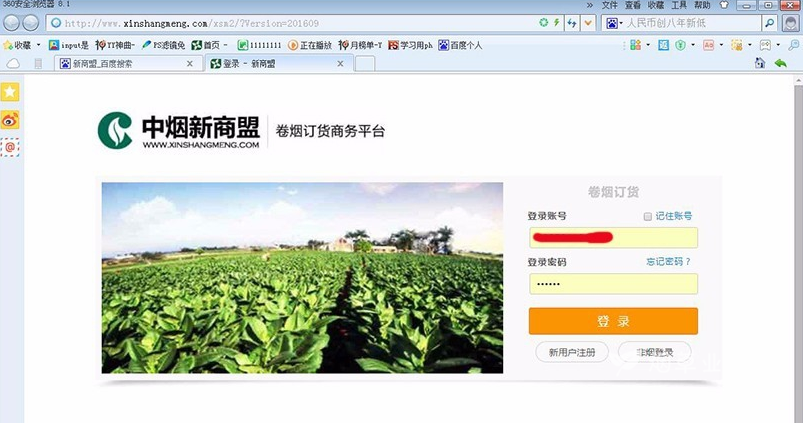Expand the screenshot extension dropdown arrow
This screenshot has width=803, height=423.
pos(750,45)
